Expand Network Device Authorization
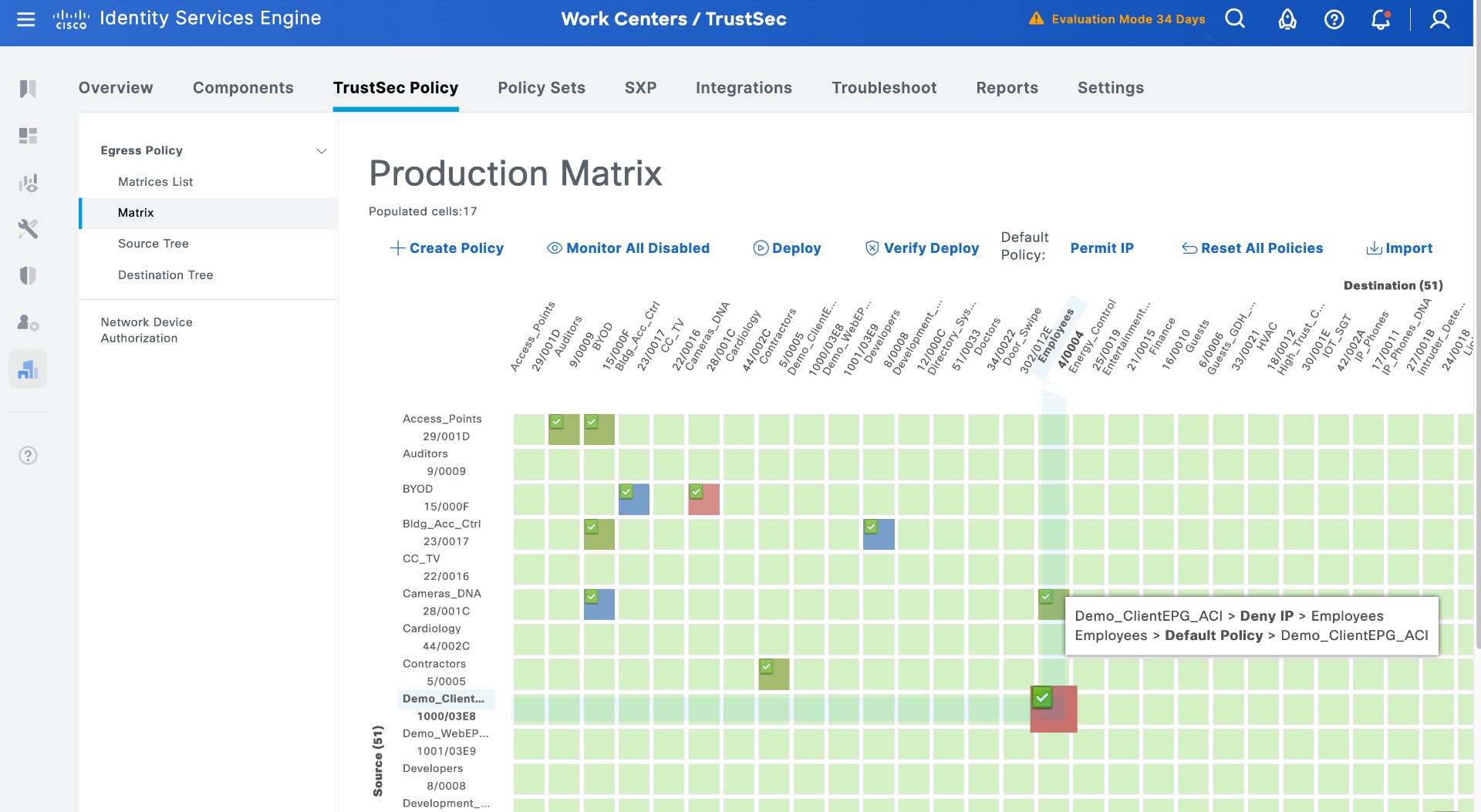 (x=147, y=330)
